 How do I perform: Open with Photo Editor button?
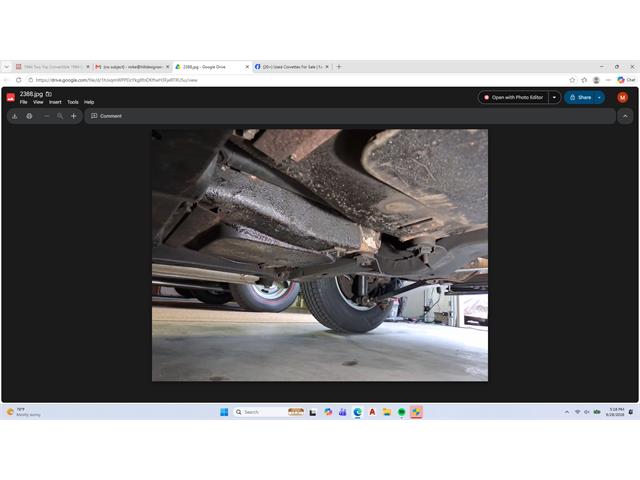coord(513,98)
